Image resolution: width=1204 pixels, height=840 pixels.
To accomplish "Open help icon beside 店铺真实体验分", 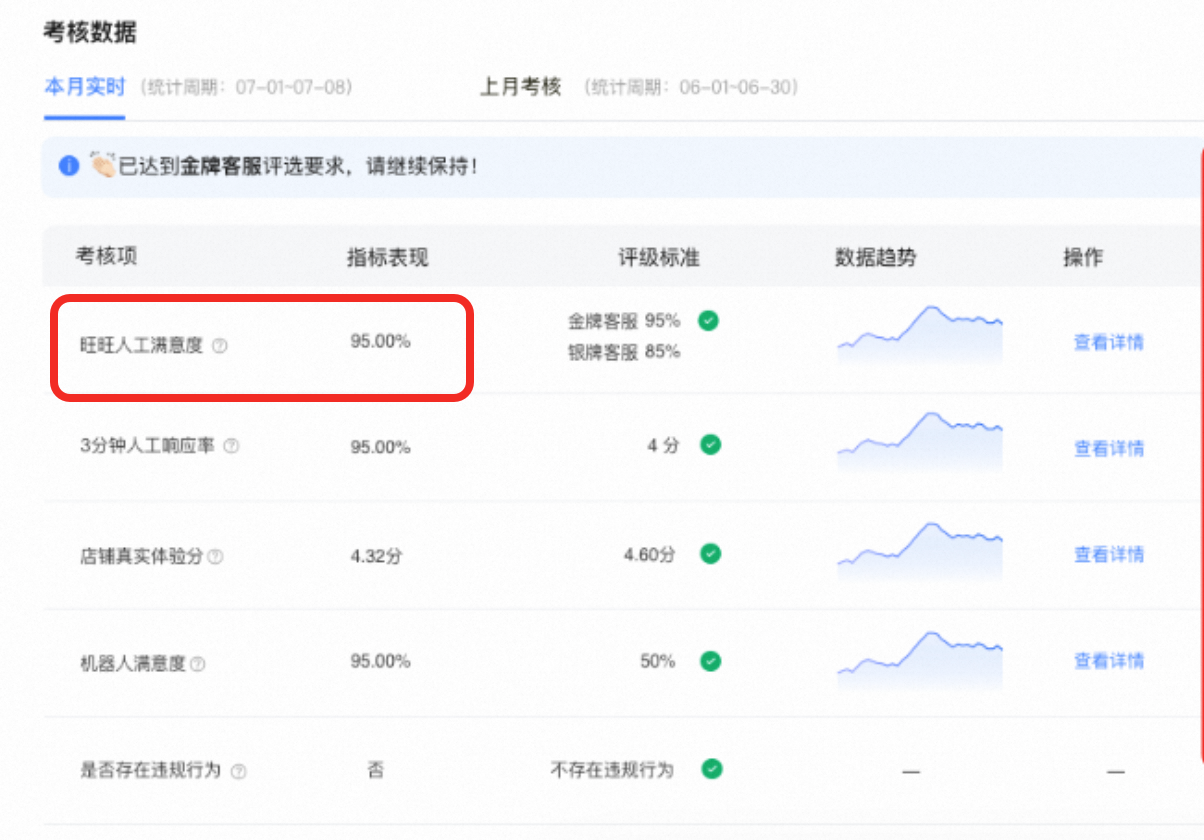I will tap(215, 557).
